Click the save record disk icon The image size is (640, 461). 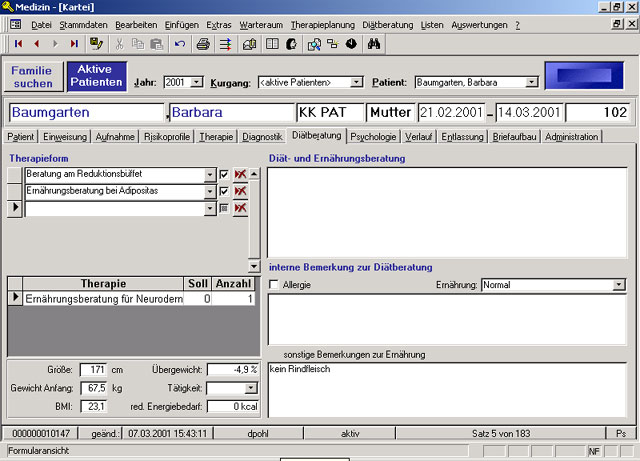pyautogui.click(x=96, y=44)
